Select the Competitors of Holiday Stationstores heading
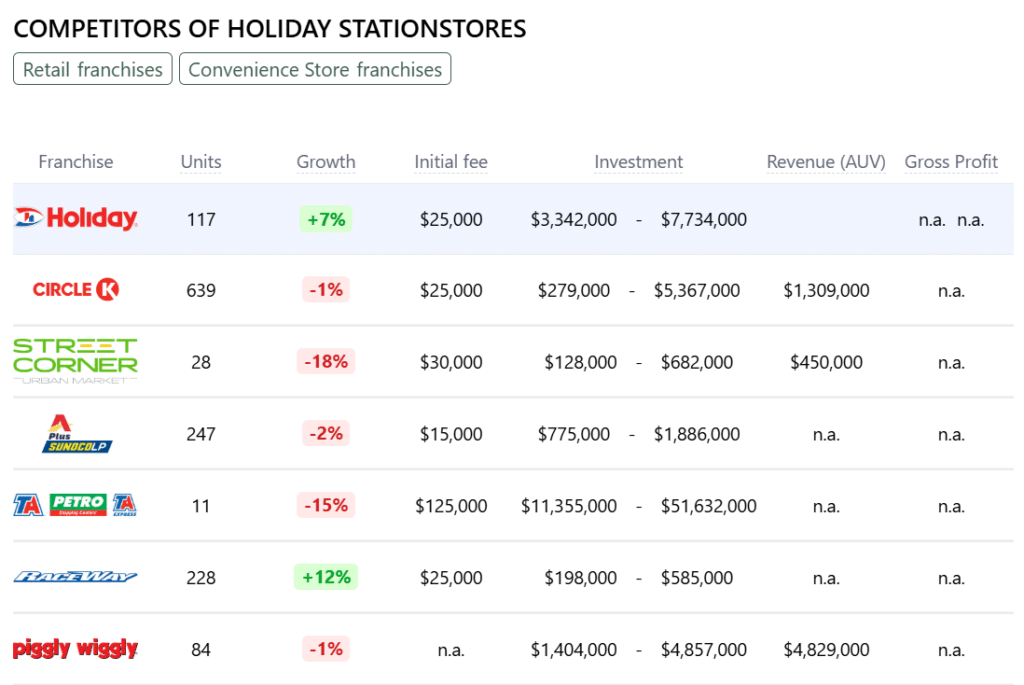Viewport: 1024px width, 685px height. 270,29
